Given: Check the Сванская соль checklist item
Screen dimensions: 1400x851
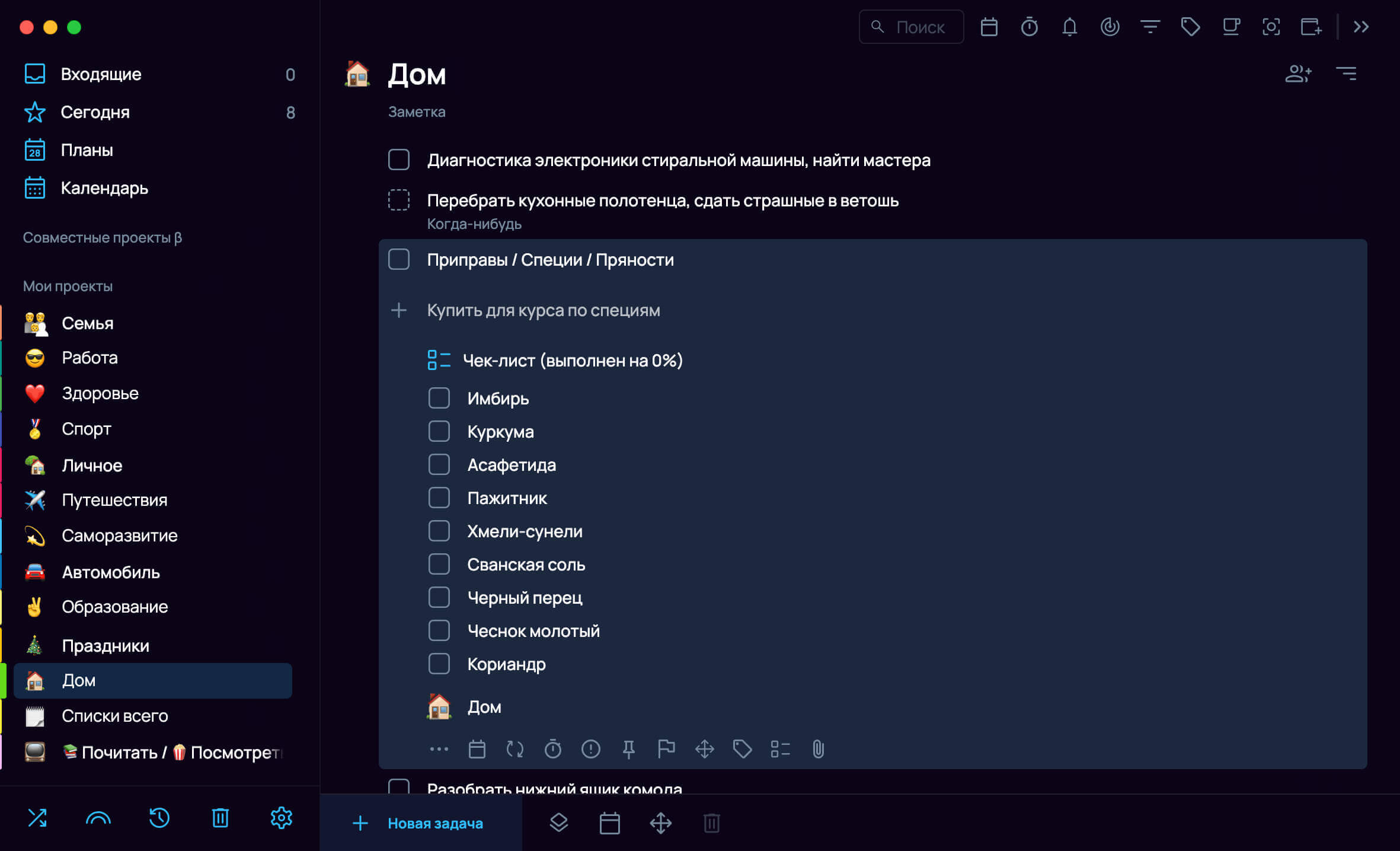Looking at the screenshot, I should [439, 564].
